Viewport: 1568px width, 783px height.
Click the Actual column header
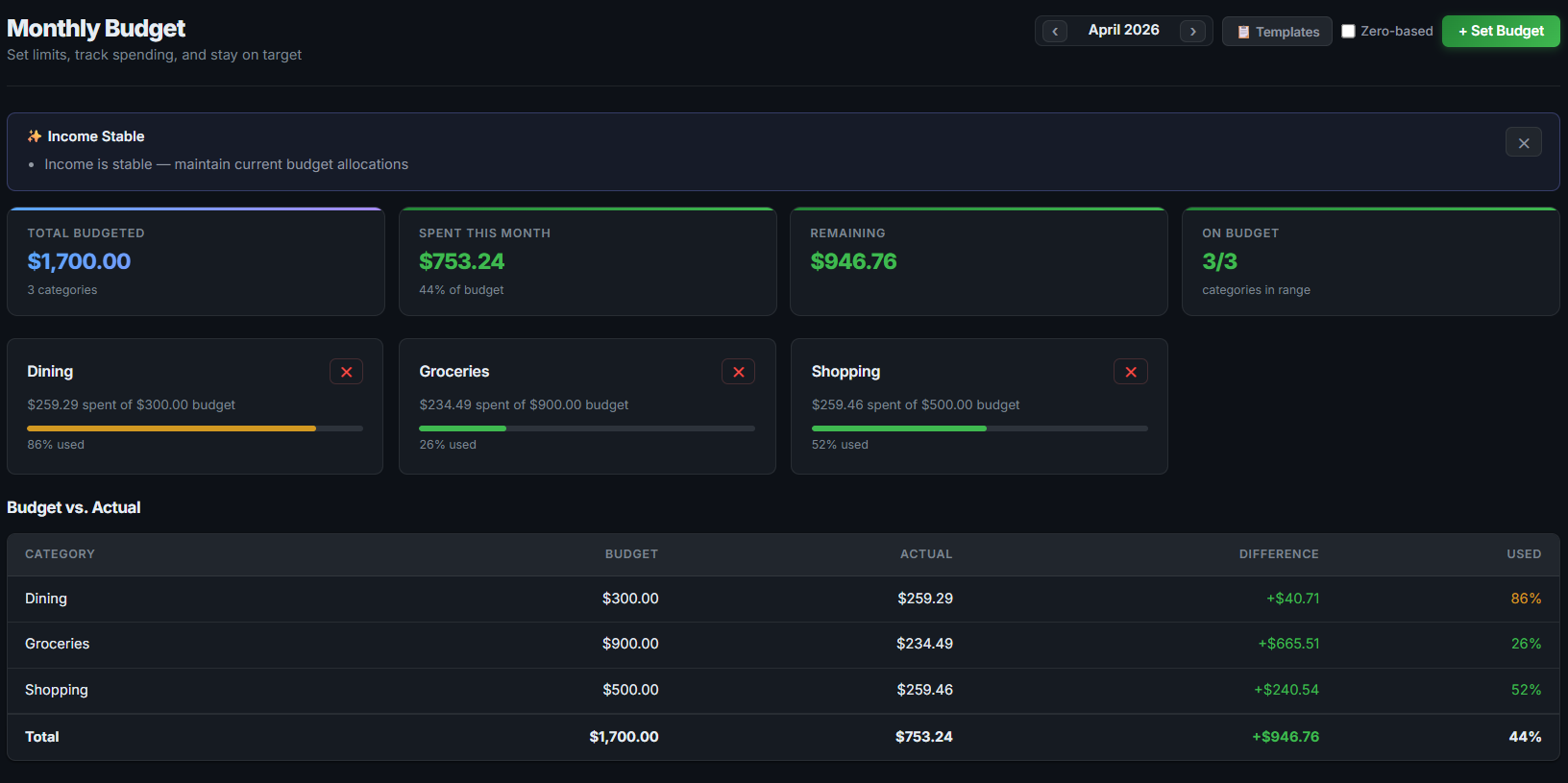click(926, 554)
